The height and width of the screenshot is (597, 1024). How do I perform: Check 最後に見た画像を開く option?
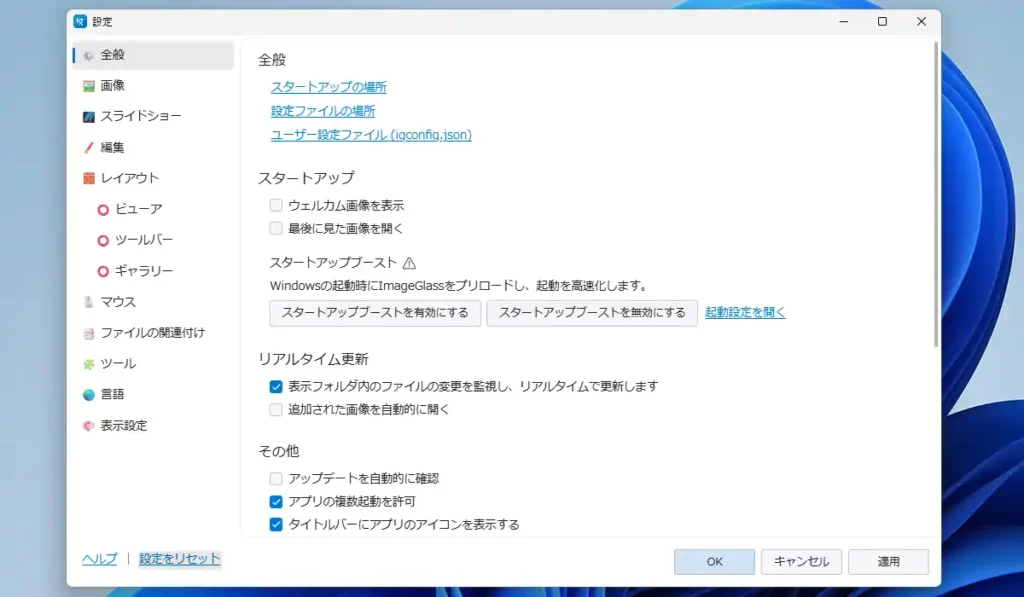pyautogui.click(x=276, y=228)
